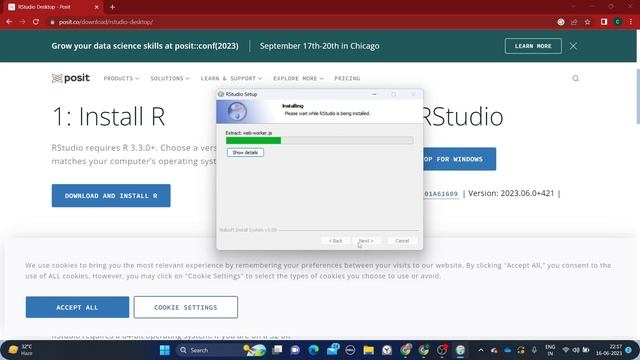This screenshot has height=360, width=640.
Task: Open the clock showing 22:17
Action: [609, 350]
